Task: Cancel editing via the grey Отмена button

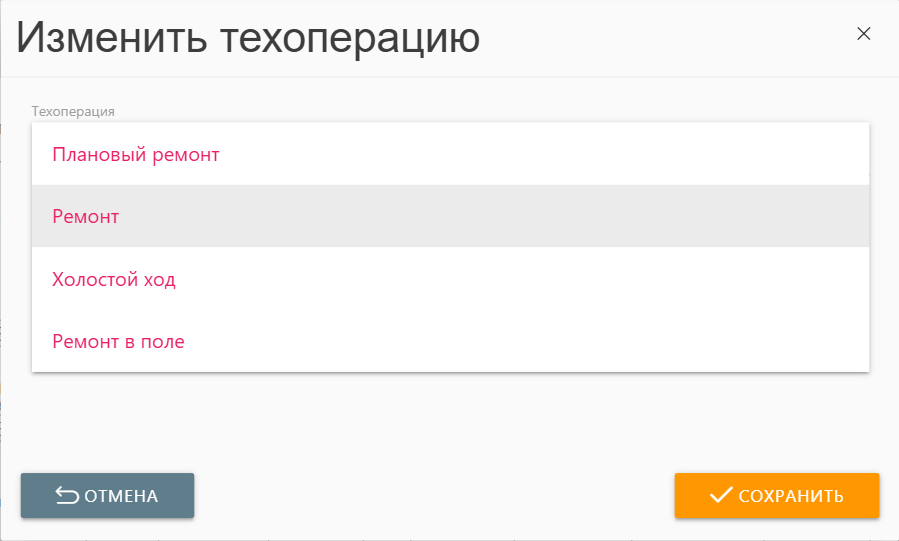Action: pos(107,496)
